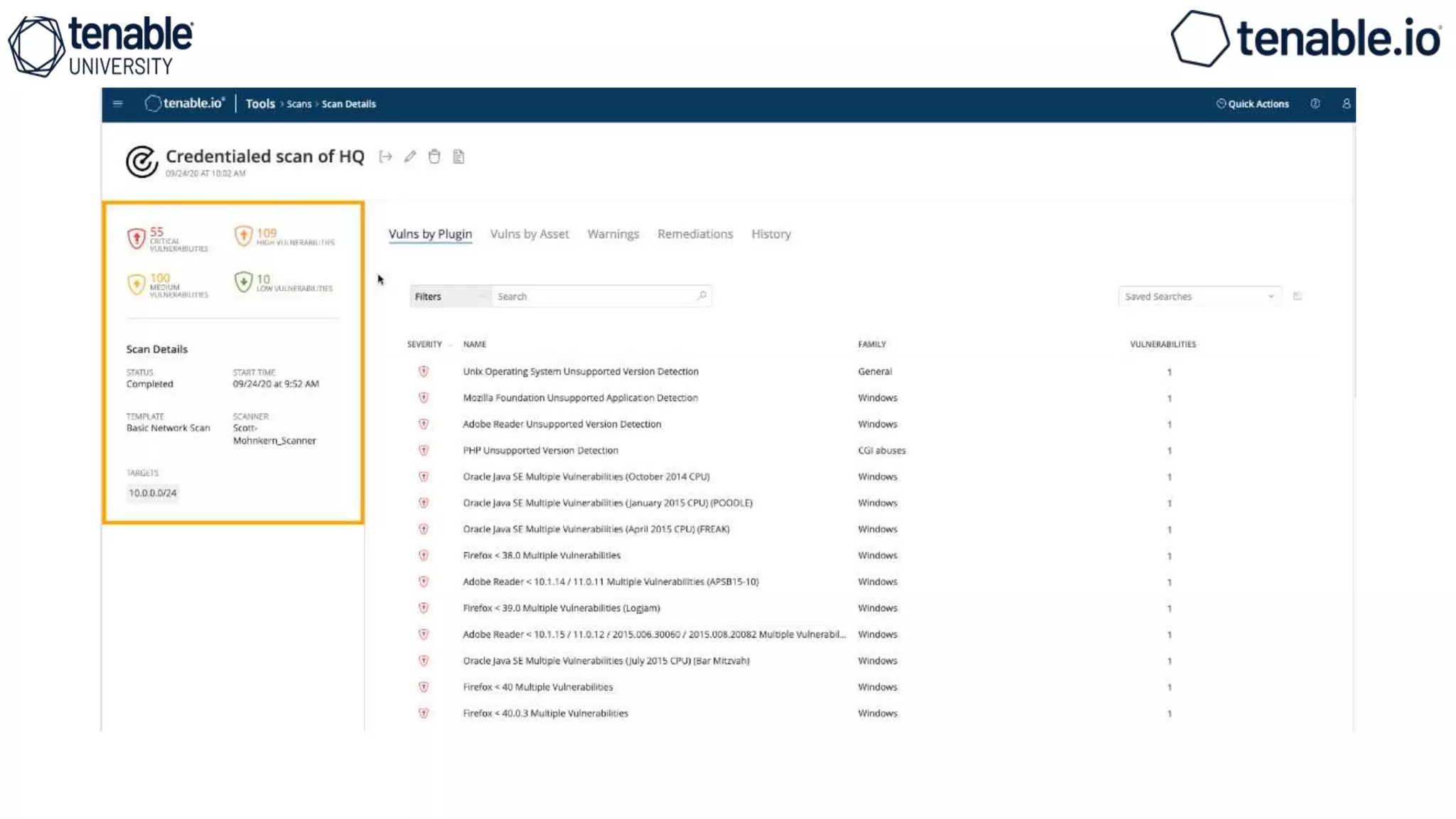
Task: Click the search magnifier icon
Action: (702, 296)
